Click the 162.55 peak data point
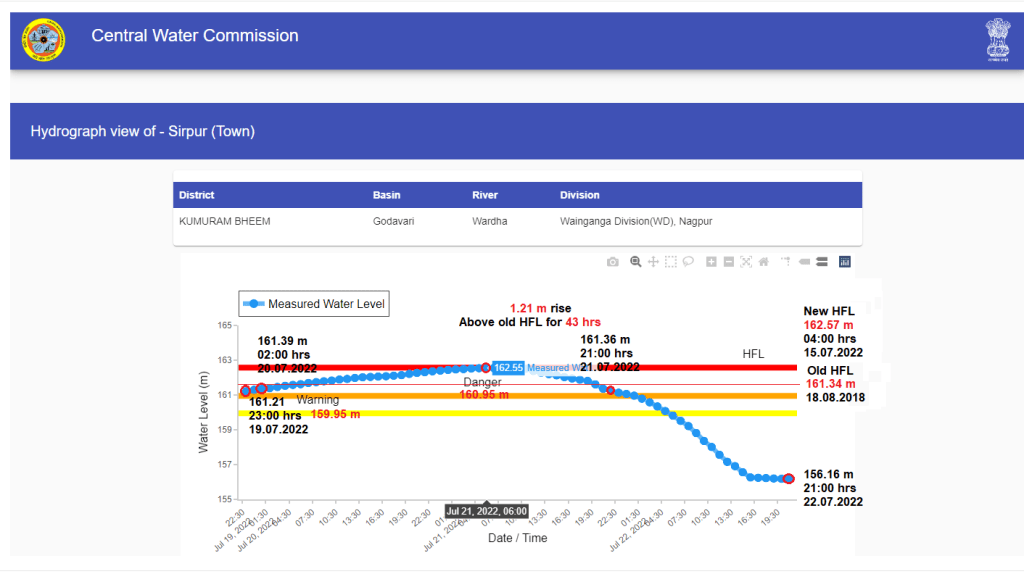This screenshot has height=574, width=1024. coord(486,368)
